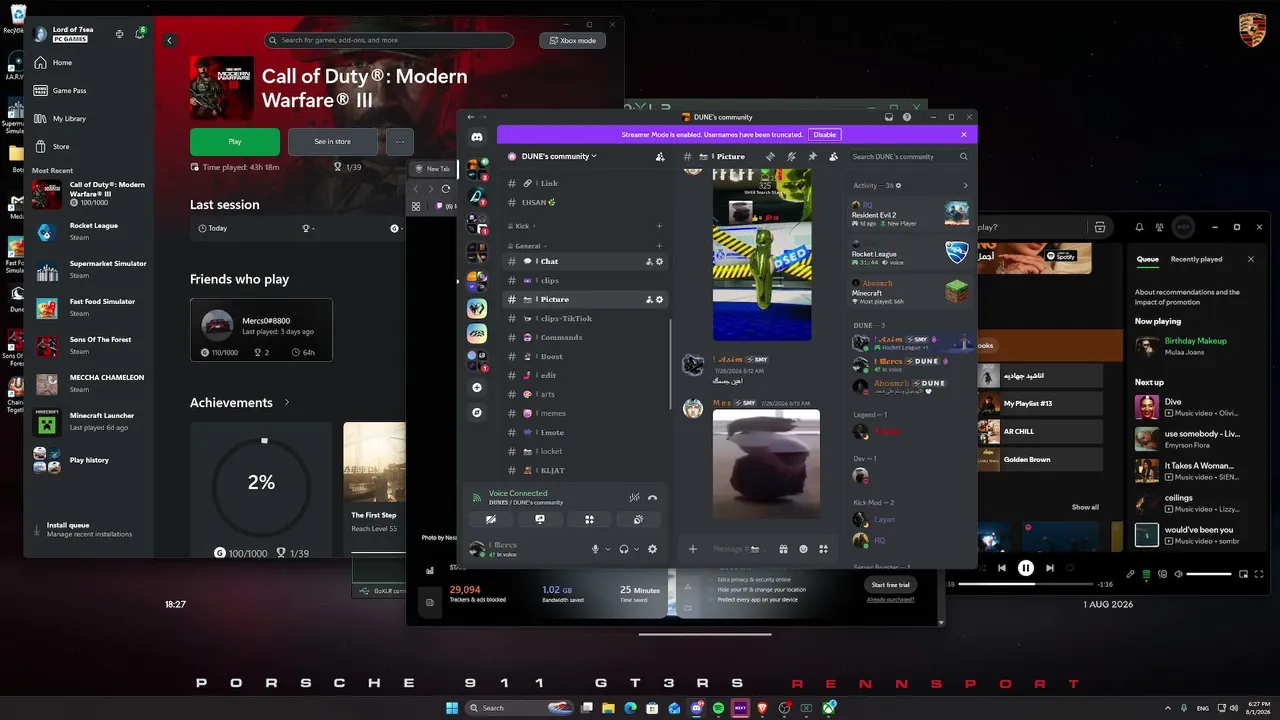1280x720 pixels.
Task: Mute notifications icon in Picture channel header
Action: point(791,157)
